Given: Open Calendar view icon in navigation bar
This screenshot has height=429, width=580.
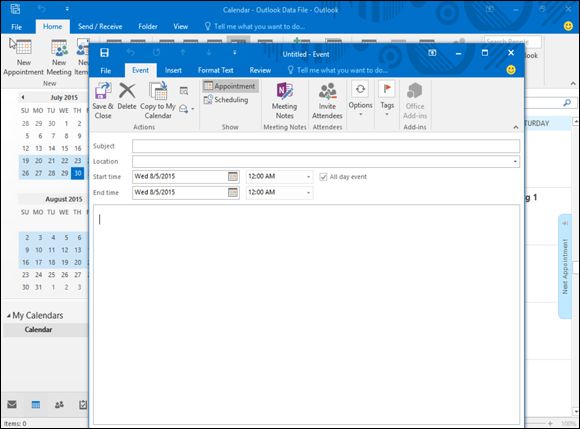Looking at the screenshot, I should click(x=36, y=405).
